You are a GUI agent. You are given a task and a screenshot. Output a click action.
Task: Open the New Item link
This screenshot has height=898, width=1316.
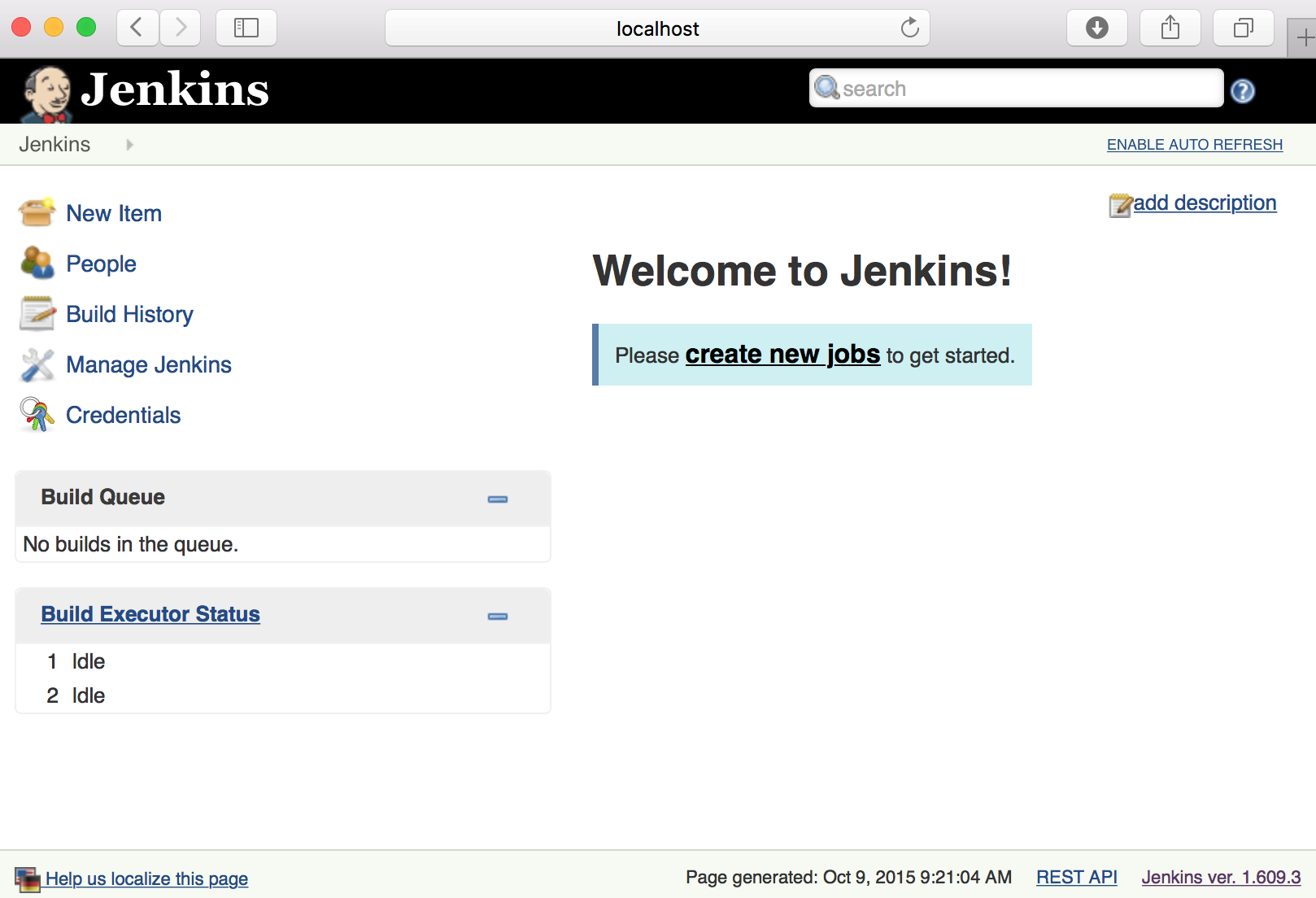[114, 213]
